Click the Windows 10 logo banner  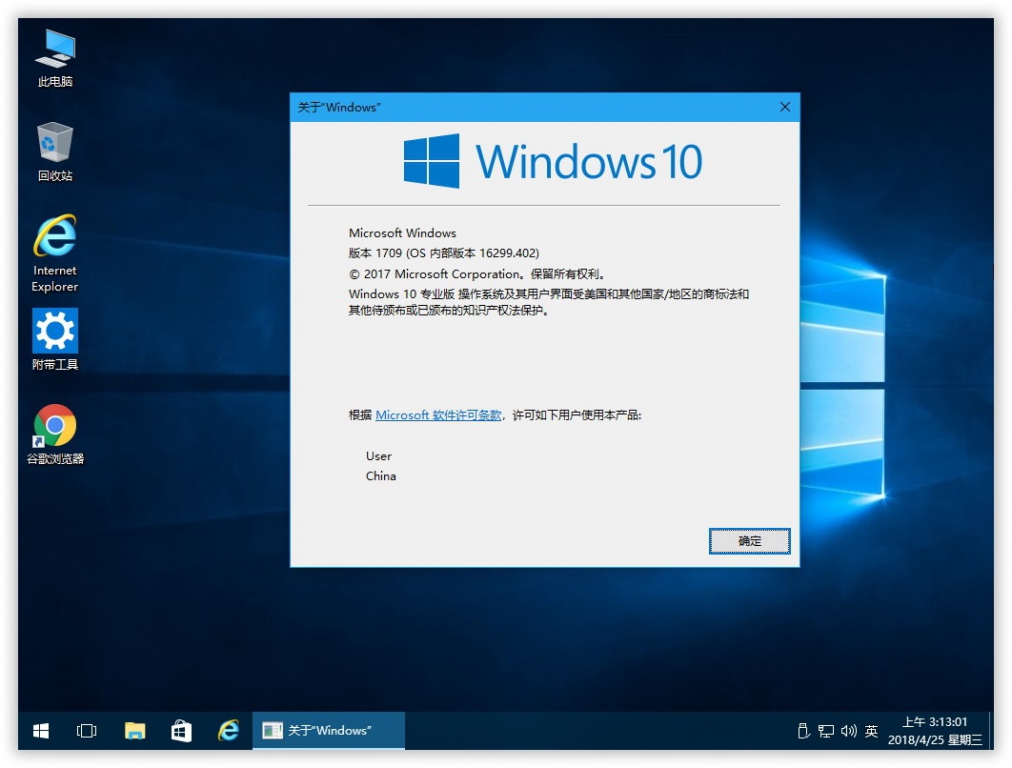552,161
